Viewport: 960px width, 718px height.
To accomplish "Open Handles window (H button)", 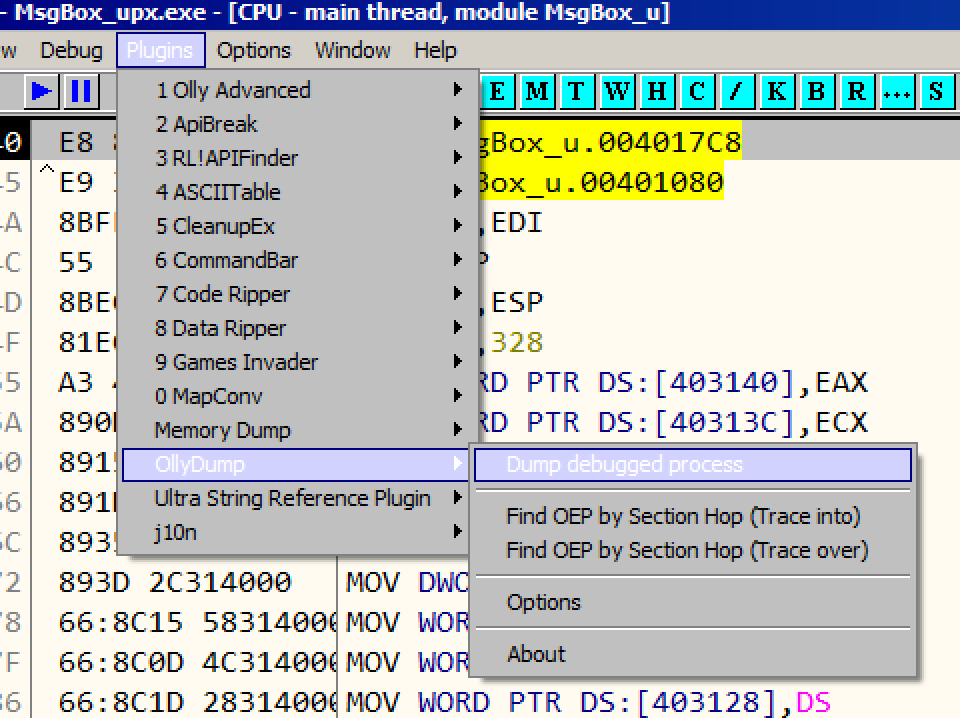I will [656, 92].
